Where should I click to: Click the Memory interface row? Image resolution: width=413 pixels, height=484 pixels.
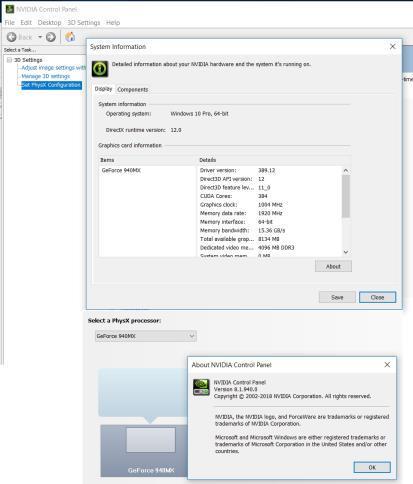(269, 222)
